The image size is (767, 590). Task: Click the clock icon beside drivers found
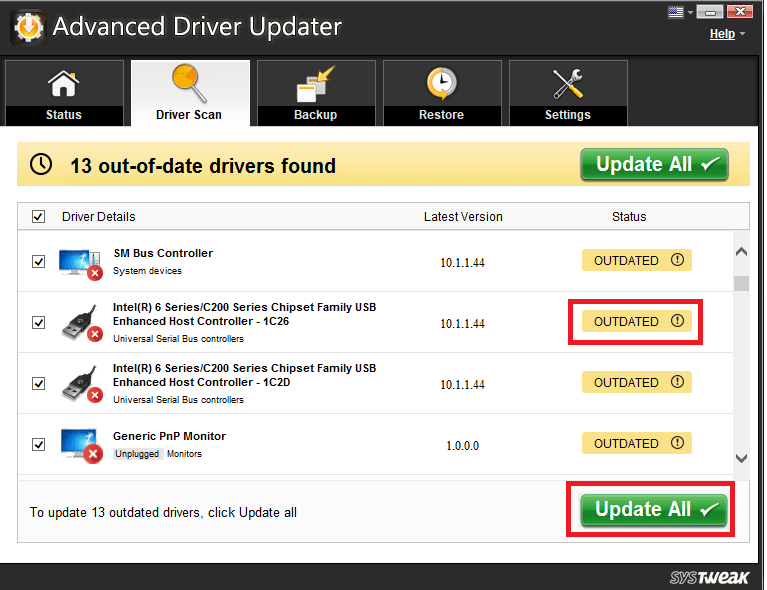pyautogui.click(x=41, y=164)
